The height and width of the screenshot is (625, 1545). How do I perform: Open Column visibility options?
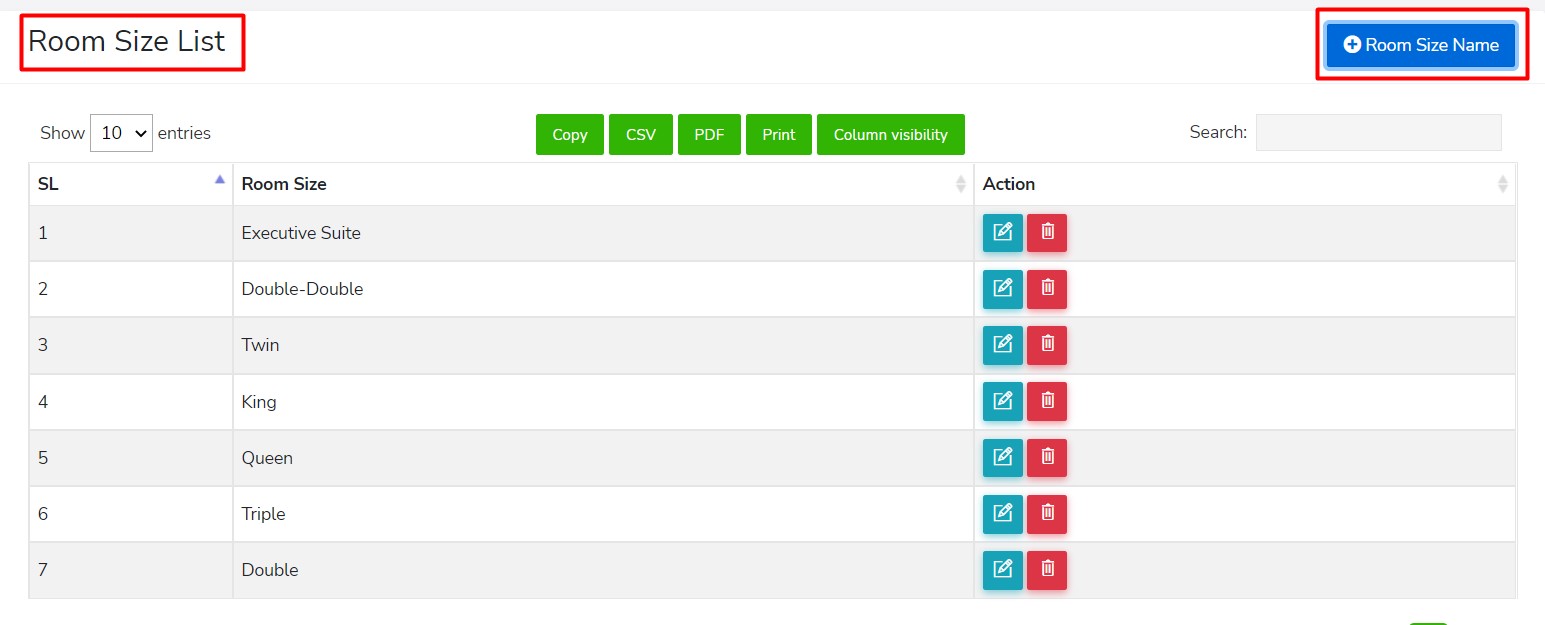pos(890,135)
